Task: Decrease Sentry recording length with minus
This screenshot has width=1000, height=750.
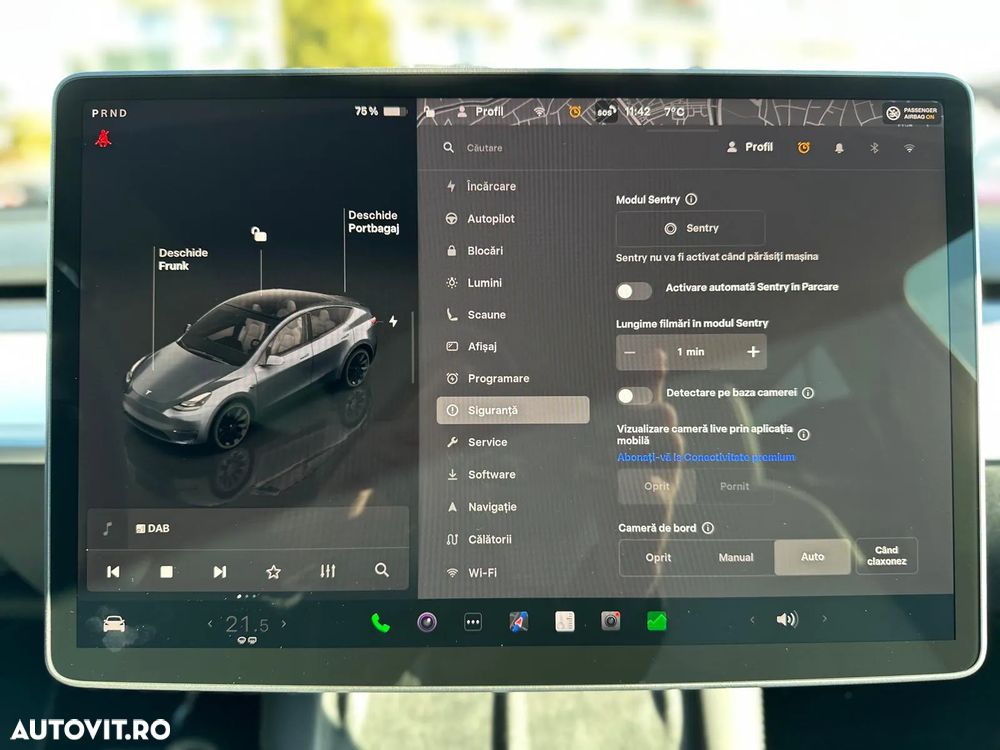Action: 630,353
